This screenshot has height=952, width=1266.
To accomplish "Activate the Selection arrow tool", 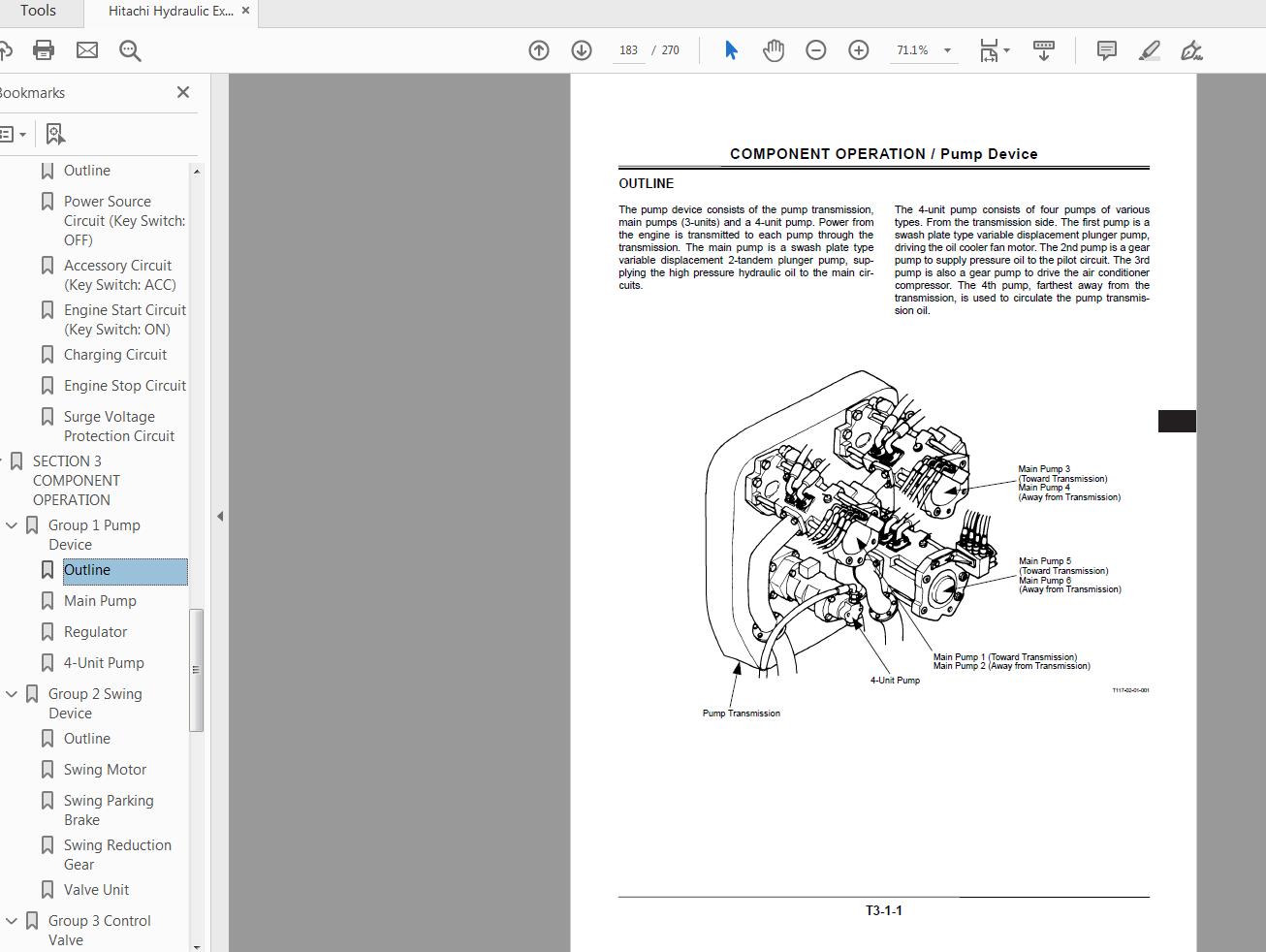I will coord(731,50).
